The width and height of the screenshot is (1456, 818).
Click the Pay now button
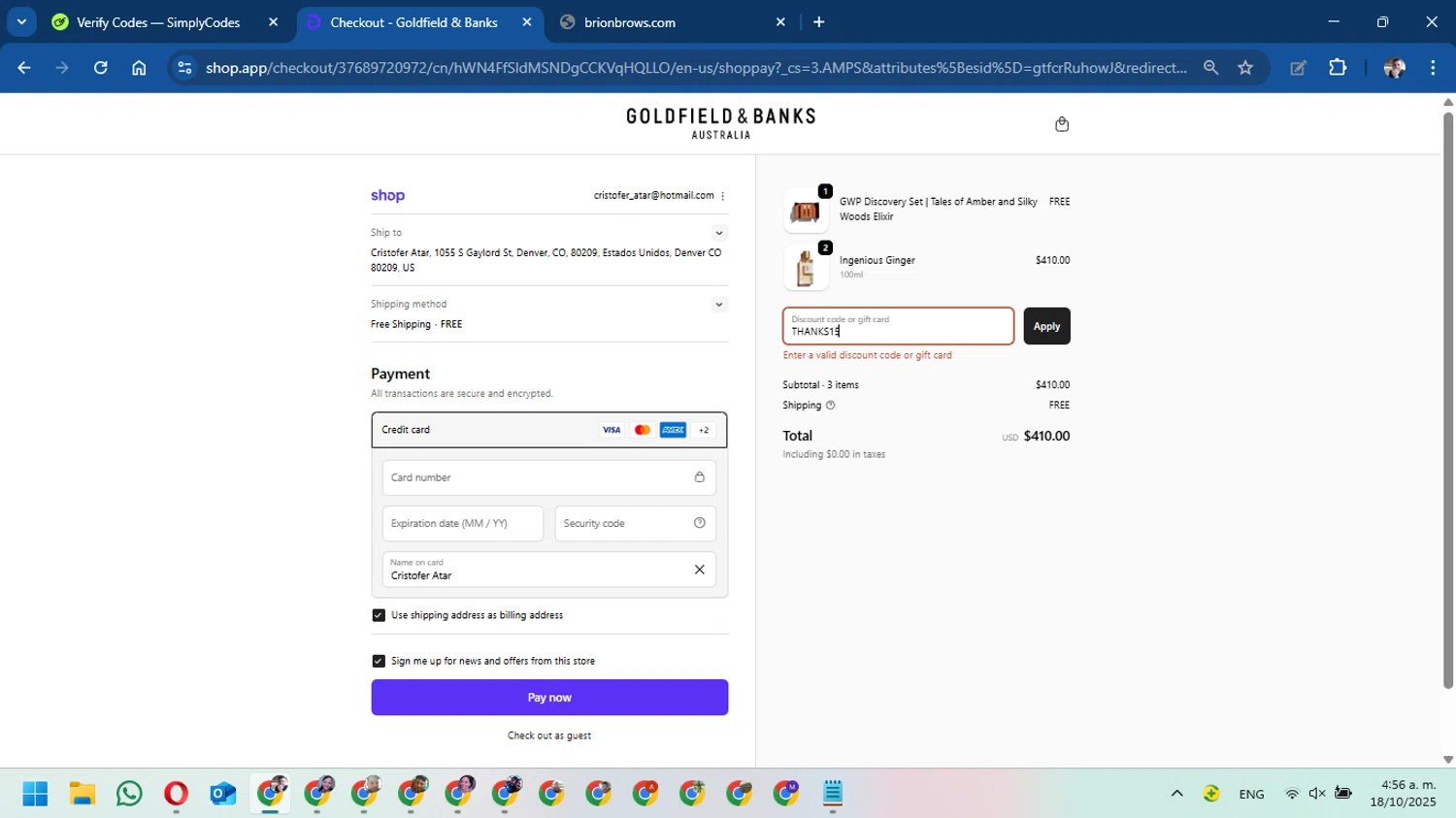549,698
